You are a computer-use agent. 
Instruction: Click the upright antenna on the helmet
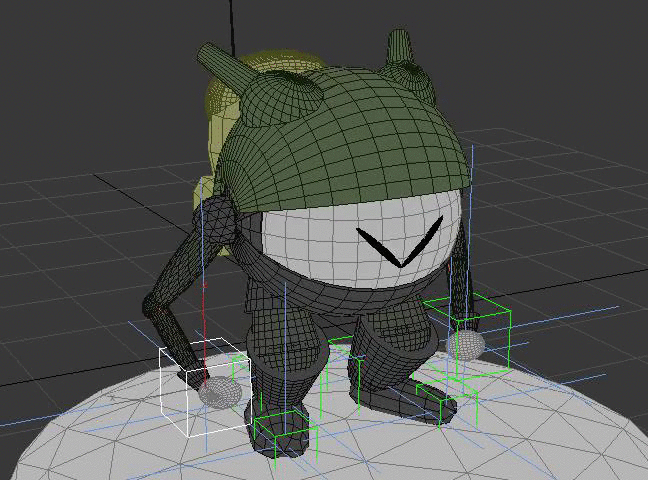(400, 48)
